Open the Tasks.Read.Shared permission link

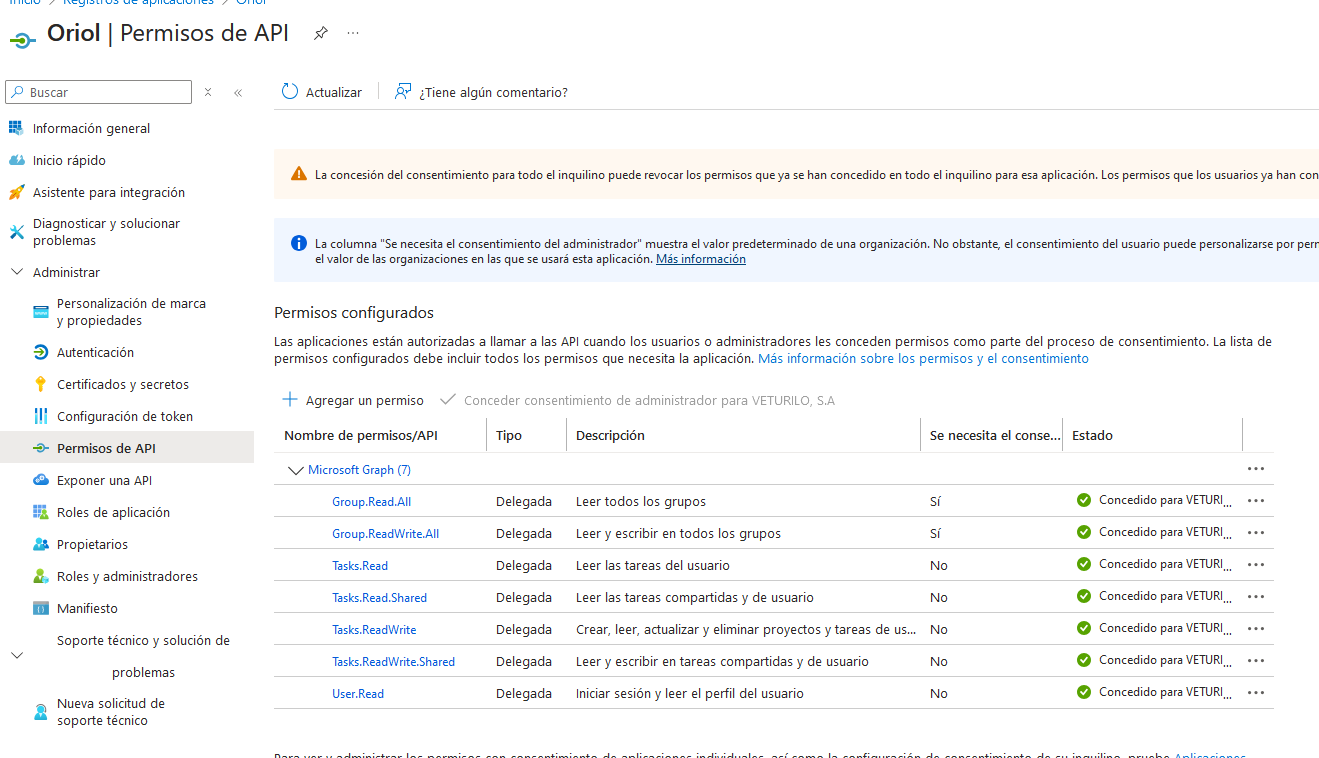(x=379, y=598)
